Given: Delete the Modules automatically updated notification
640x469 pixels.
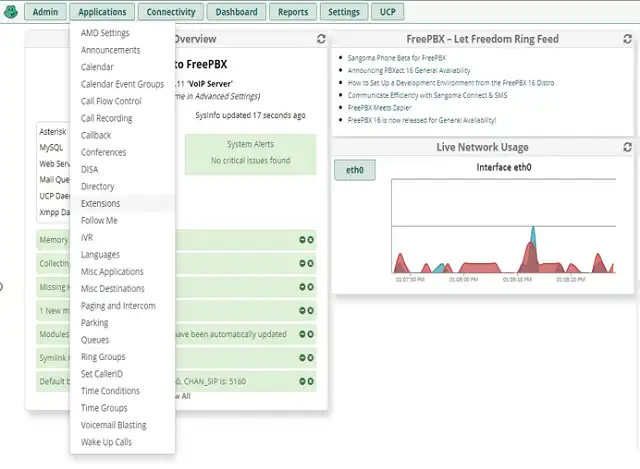Looking at the screenshot, I should 310,334.
